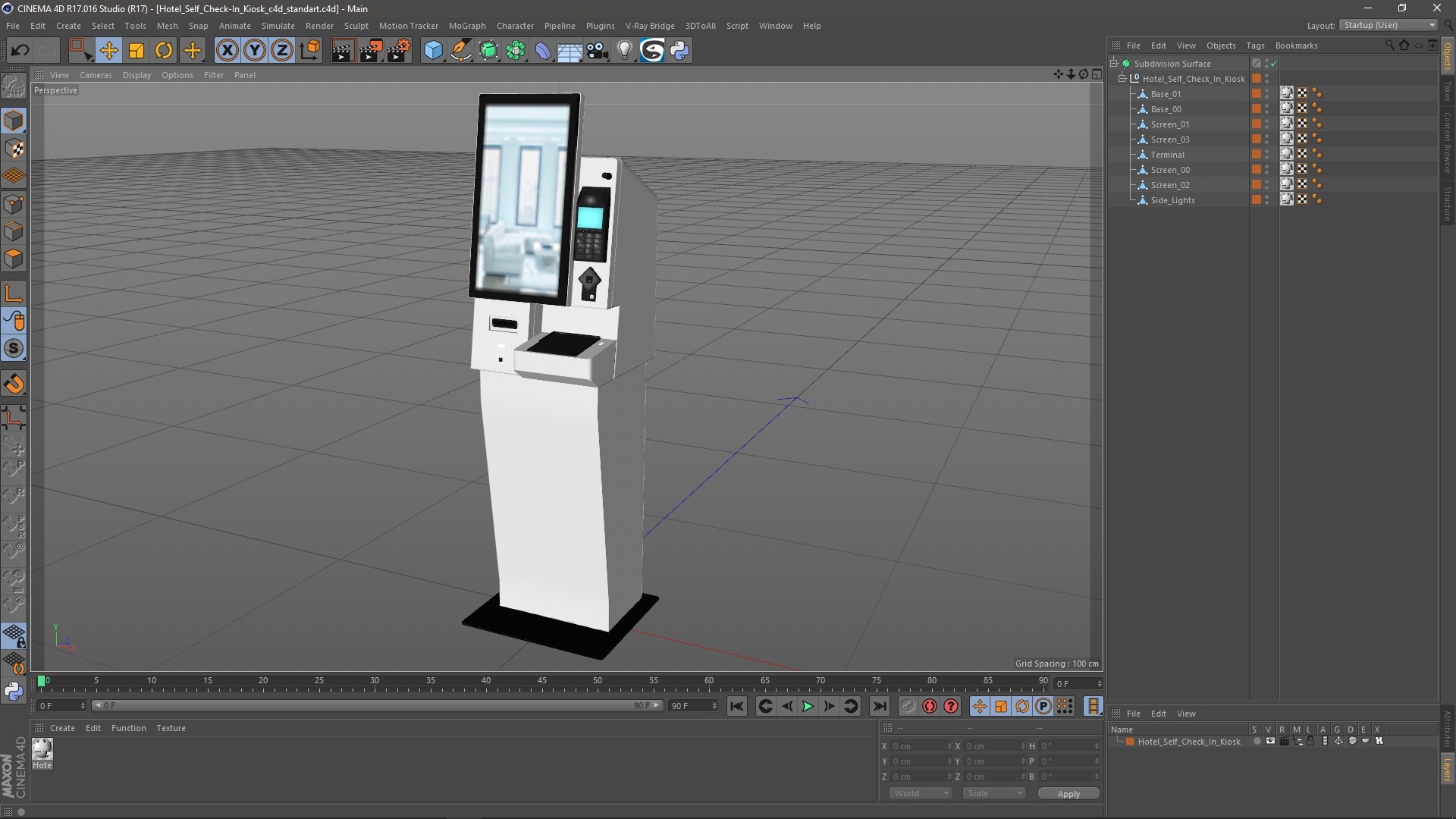Select the Rotate tool

click(x=164, y=51)
